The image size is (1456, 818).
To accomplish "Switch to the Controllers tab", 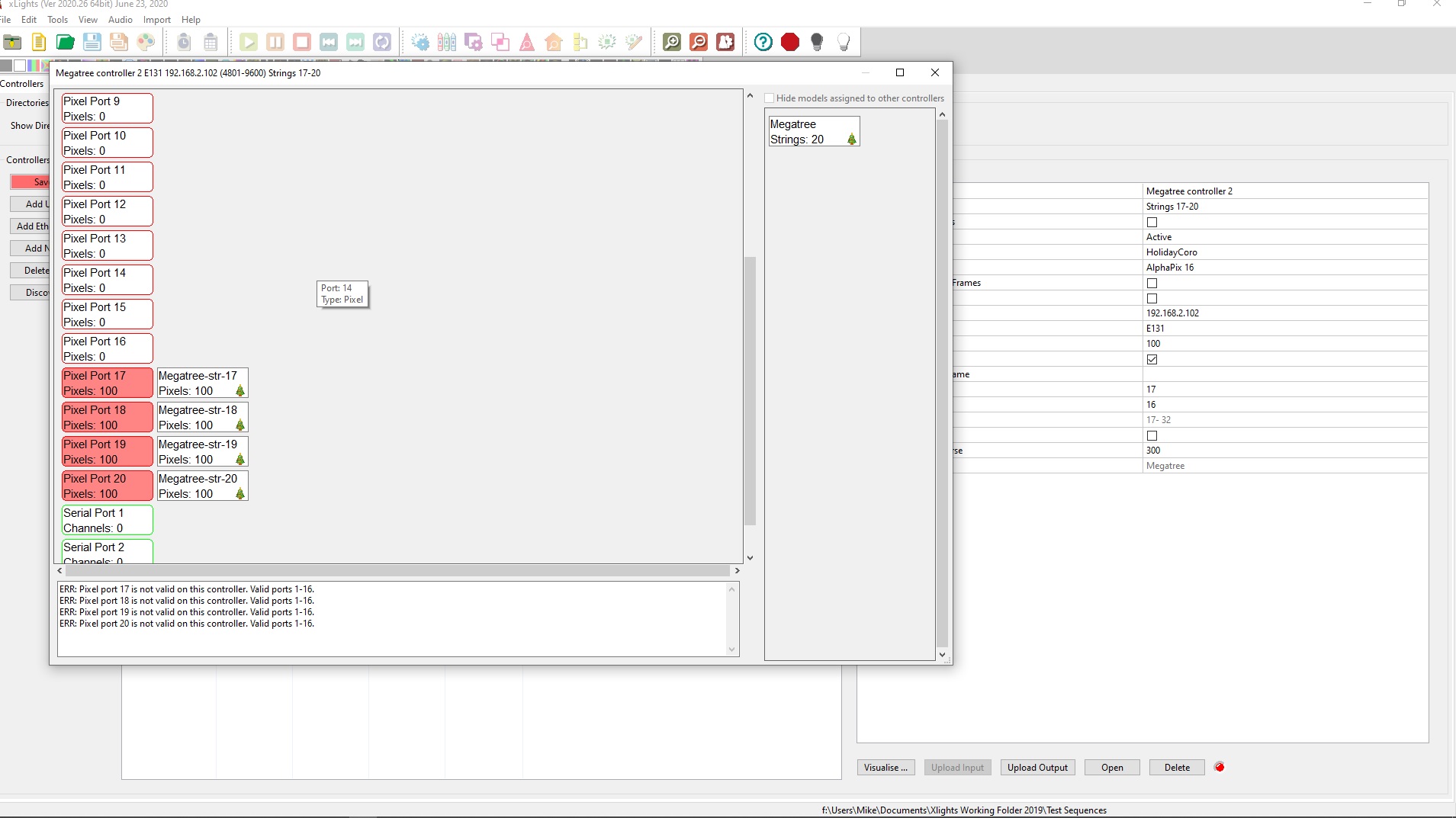I will [23, 83].
